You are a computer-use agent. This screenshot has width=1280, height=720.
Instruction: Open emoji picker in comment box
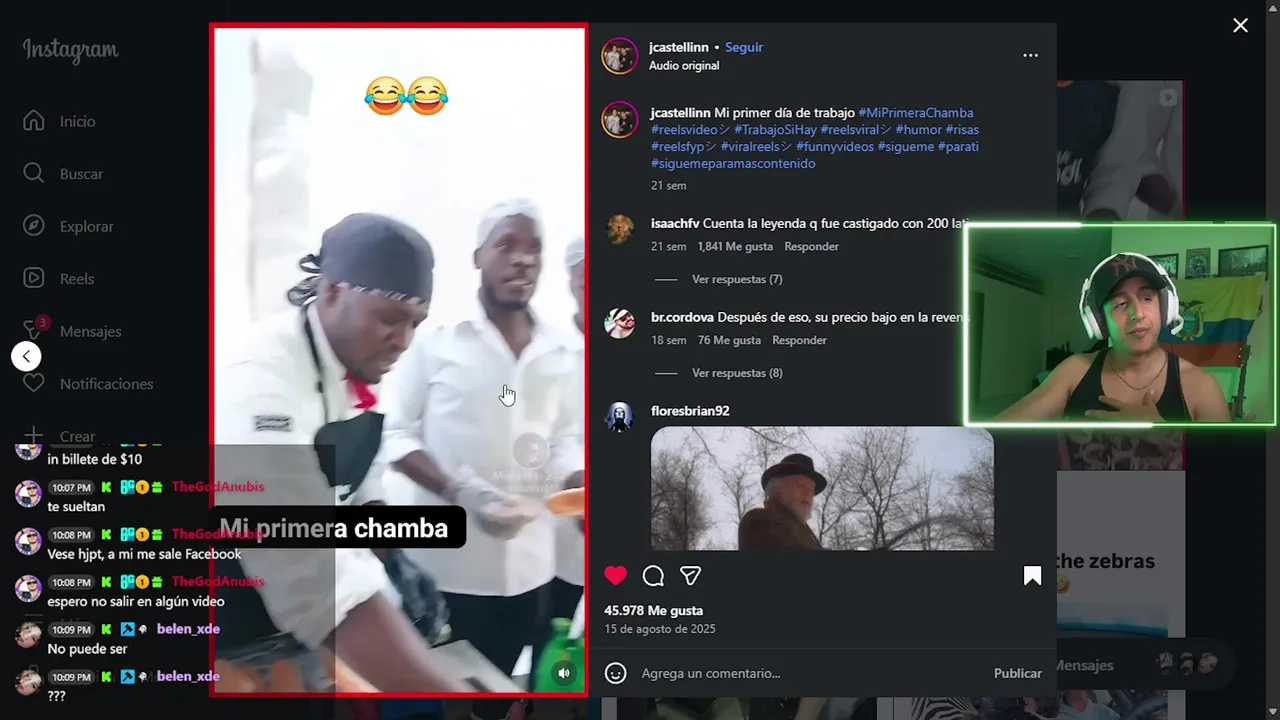tap(616, 673)
